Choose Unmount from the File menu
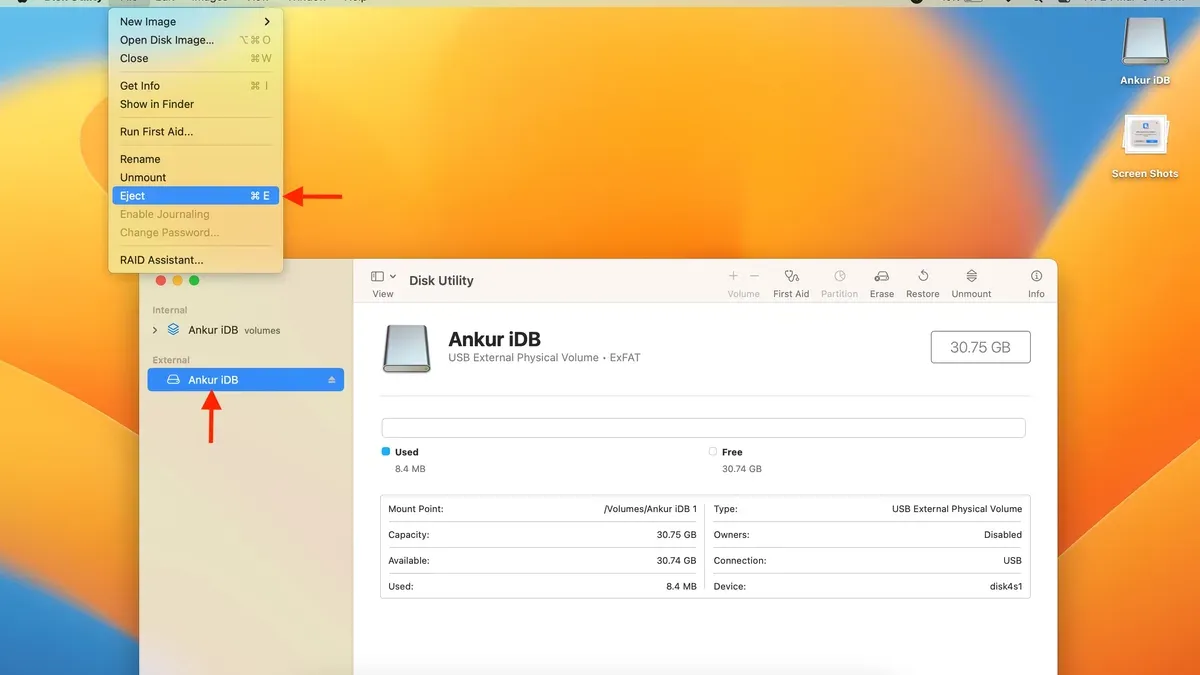 point(196,177)
